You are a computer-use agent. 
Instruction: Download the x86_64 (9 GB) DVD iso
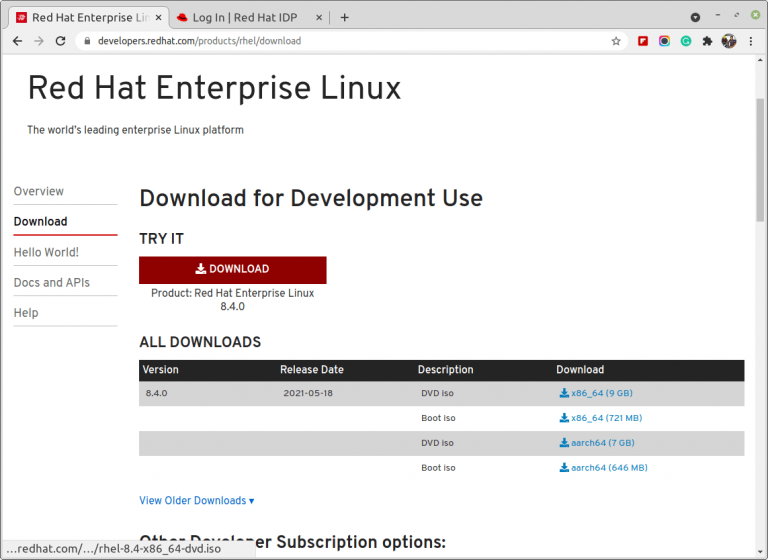coord(596,393)
